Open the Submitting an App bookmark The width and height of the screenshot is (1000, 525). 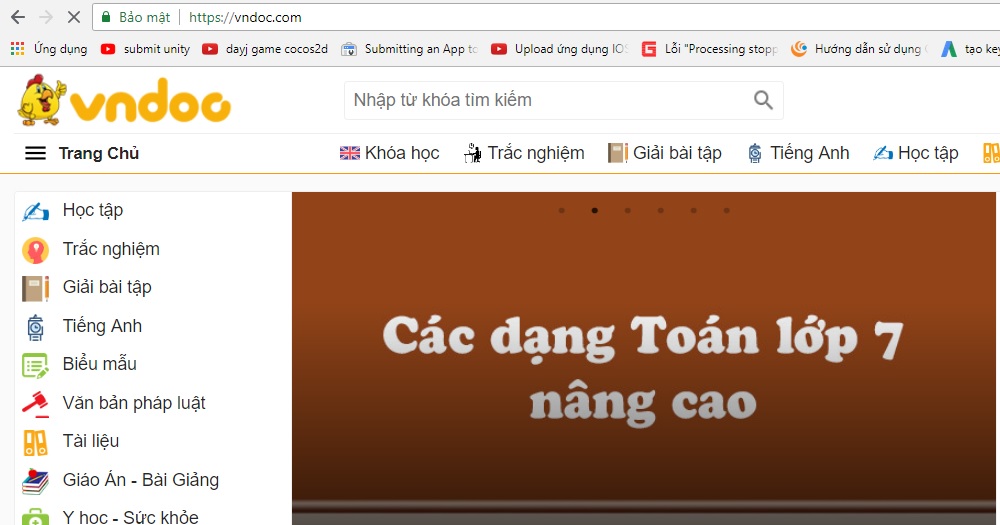(x=409, y=49)
